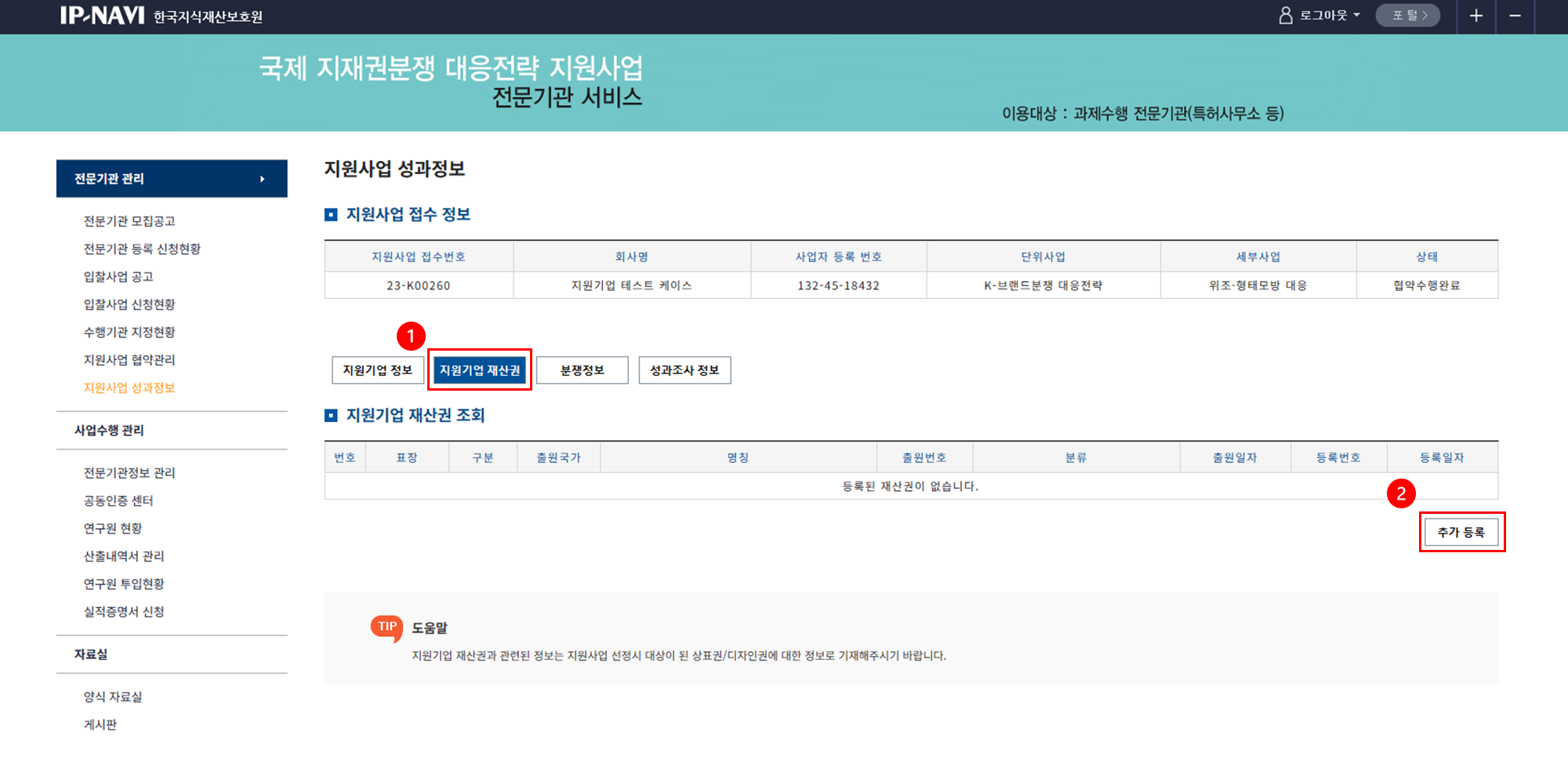Click the 포털 button
Screen dimensions: 1568x757
tap(1408, 16)
